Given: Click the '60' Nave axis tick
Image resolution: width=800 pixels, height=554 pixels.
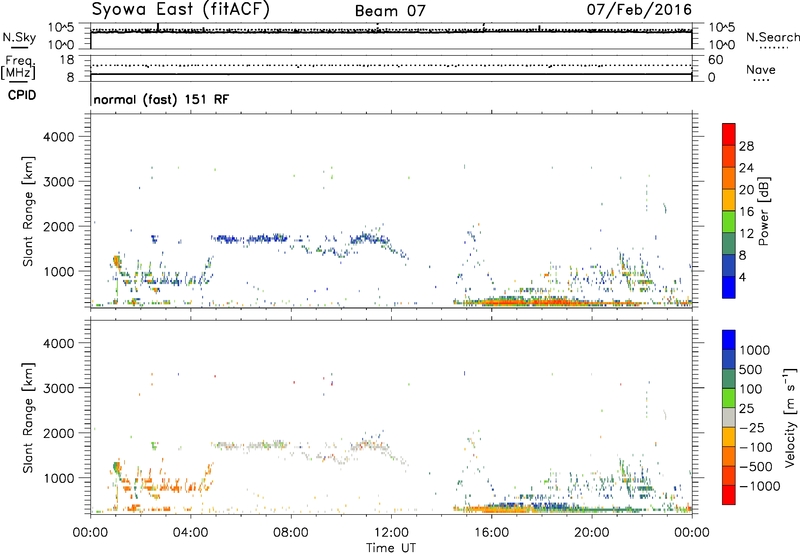Looking at the screenshot, I should click(715, 60).
